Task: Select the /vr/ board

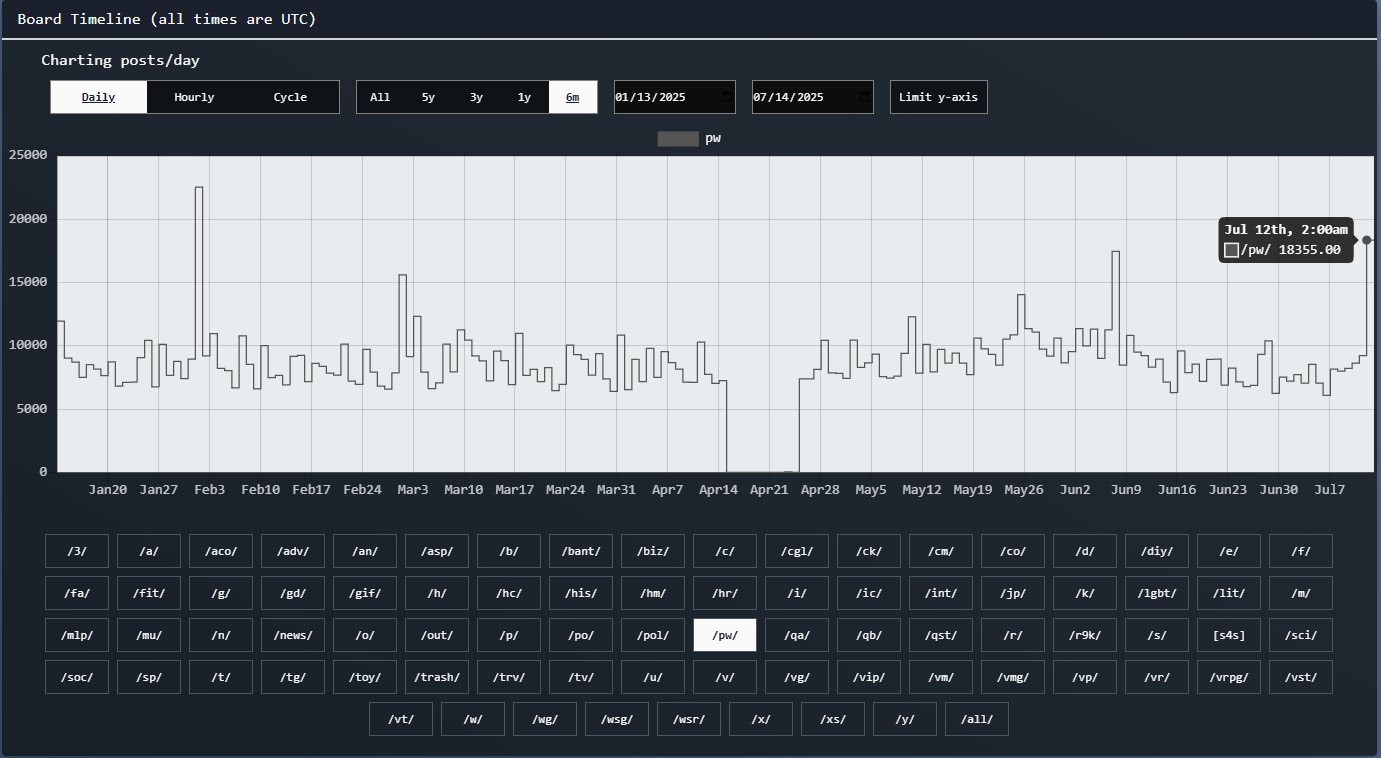Action: 1157,677
